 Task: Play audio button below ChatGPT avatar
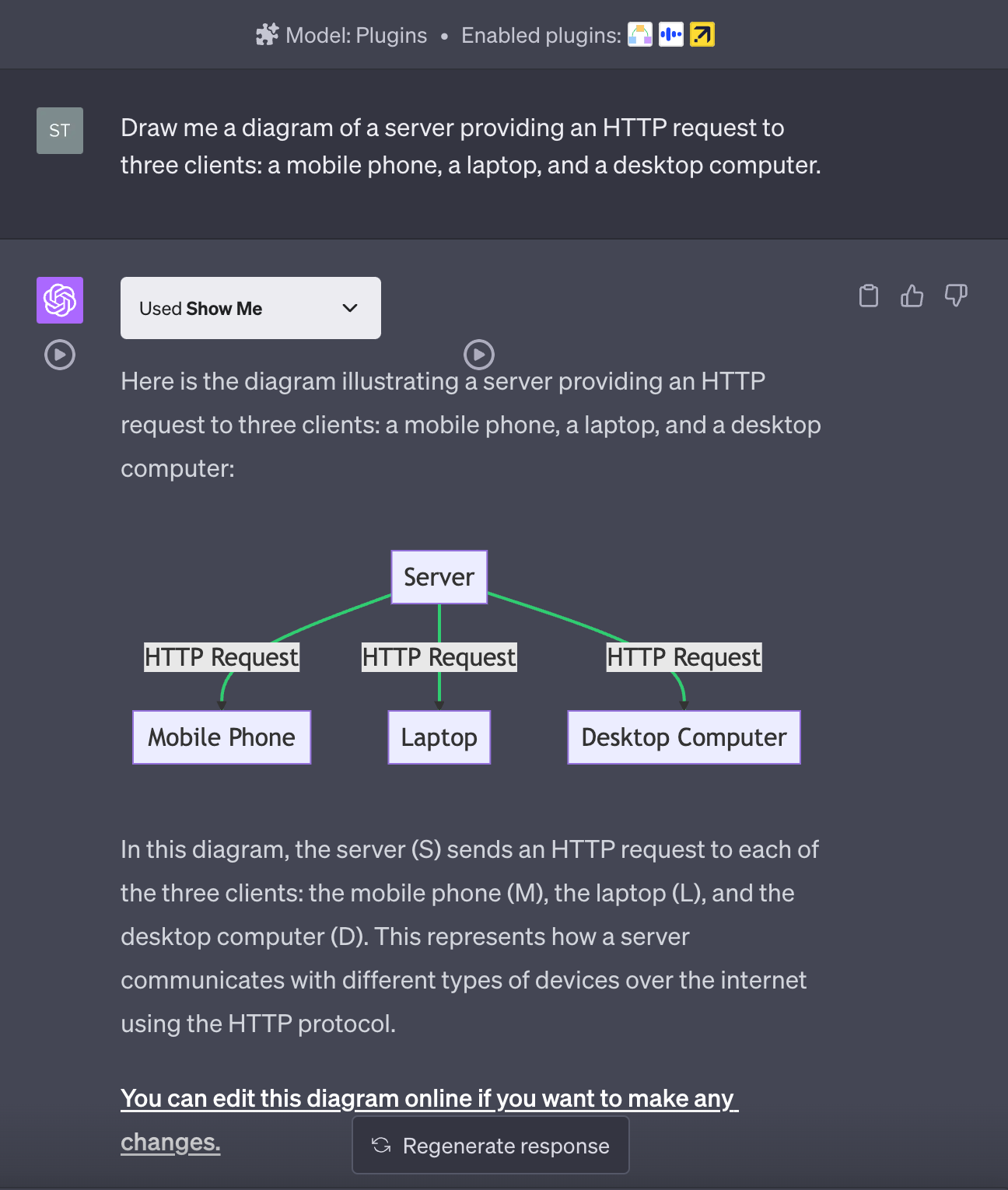pos(60,355)
